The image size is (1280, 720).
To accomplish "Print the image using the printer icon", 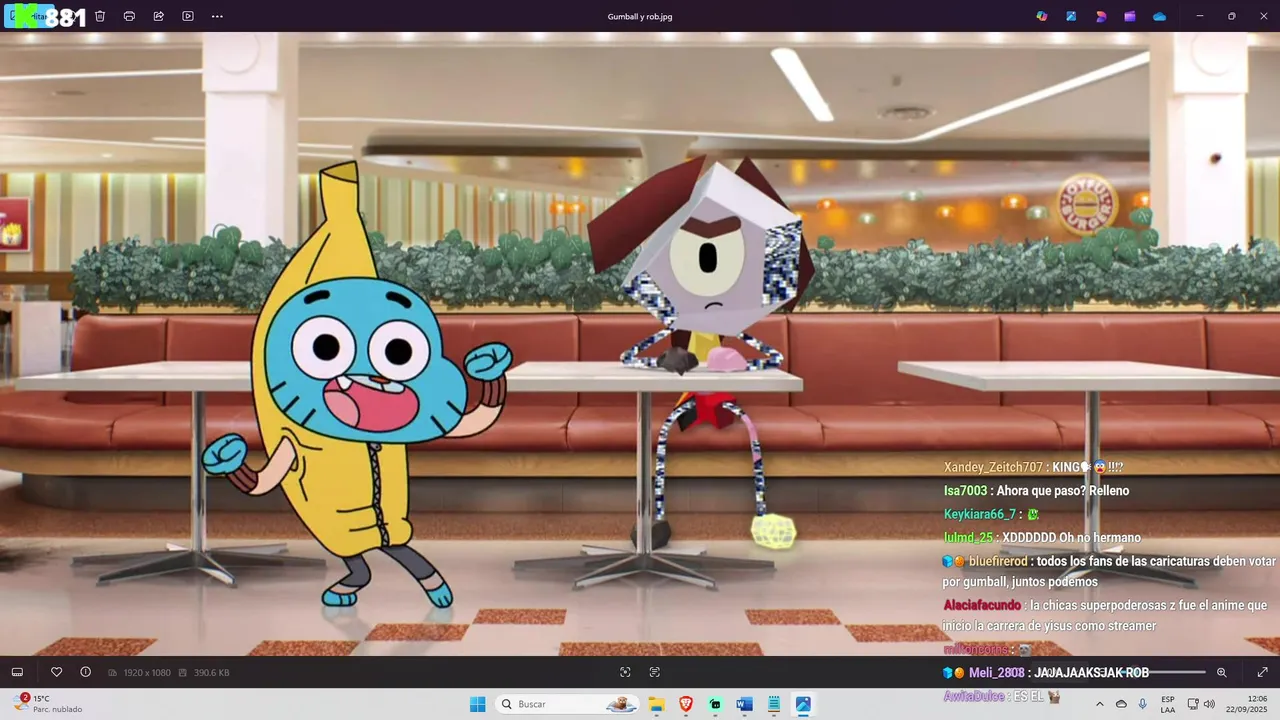I will 129,16.
